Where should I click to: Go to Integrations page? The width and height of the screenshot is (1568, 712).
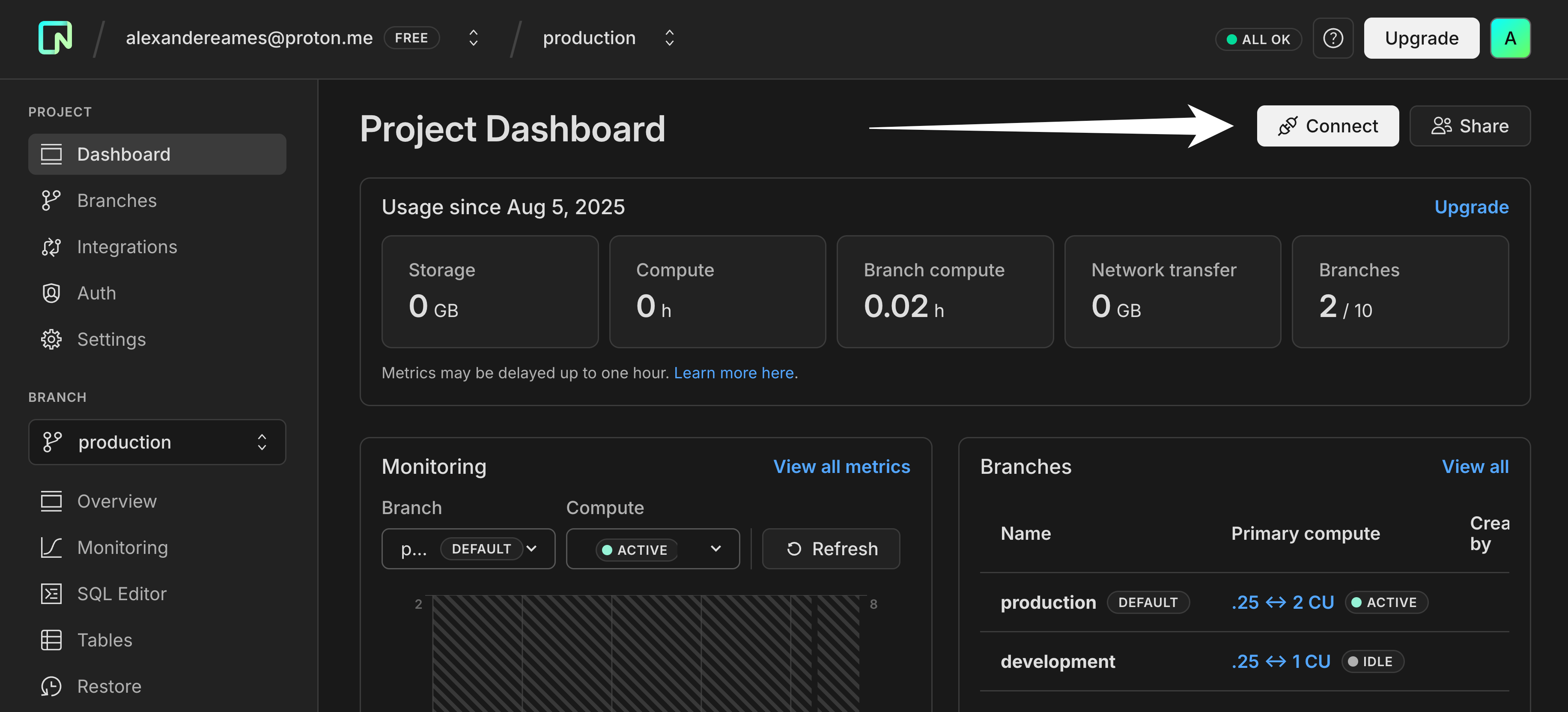point(157,247)
